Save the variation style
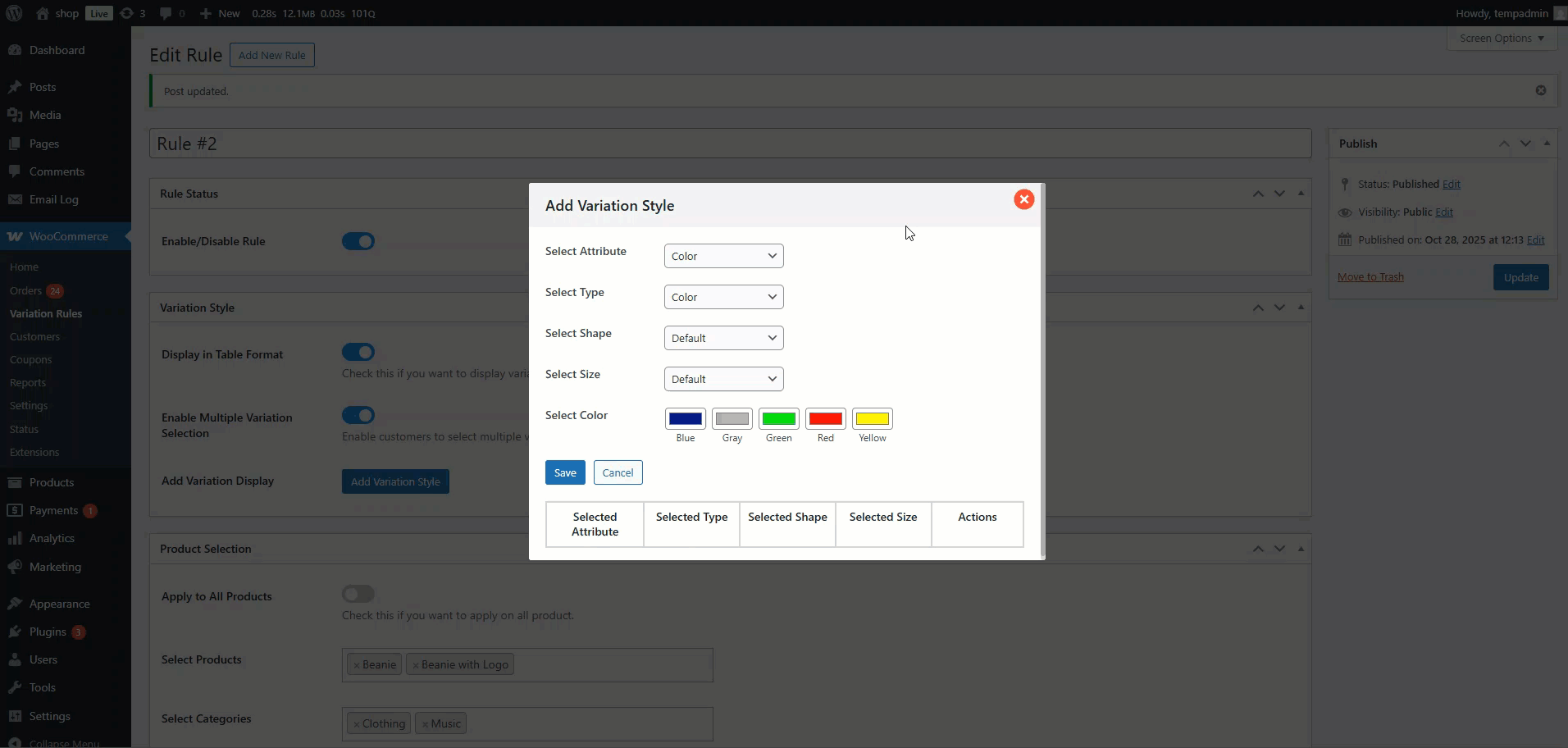 [x=565, y=472]
